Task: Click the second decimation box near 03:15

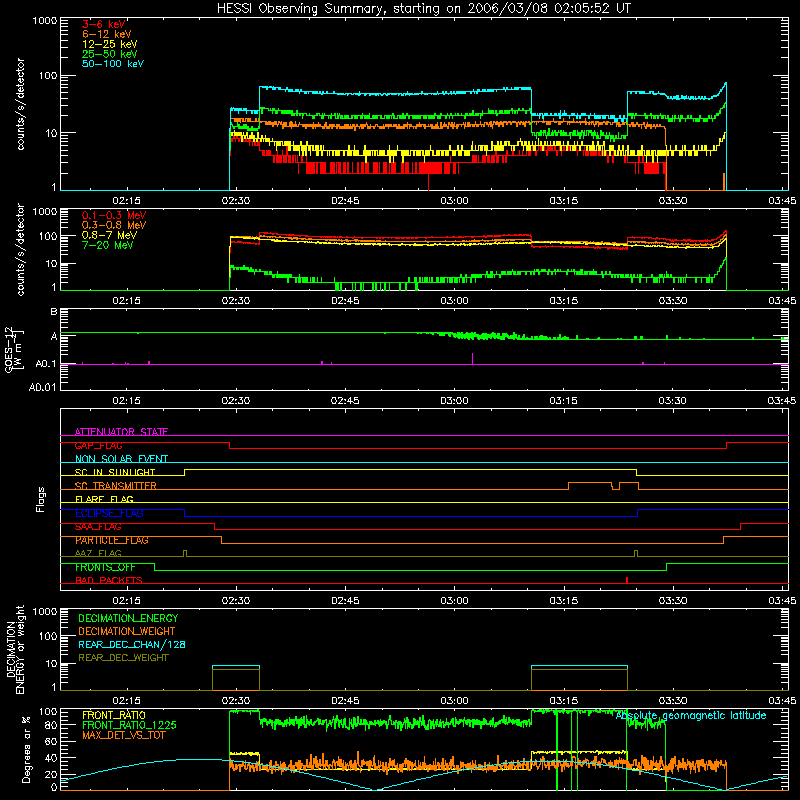Action: (579, 678)
